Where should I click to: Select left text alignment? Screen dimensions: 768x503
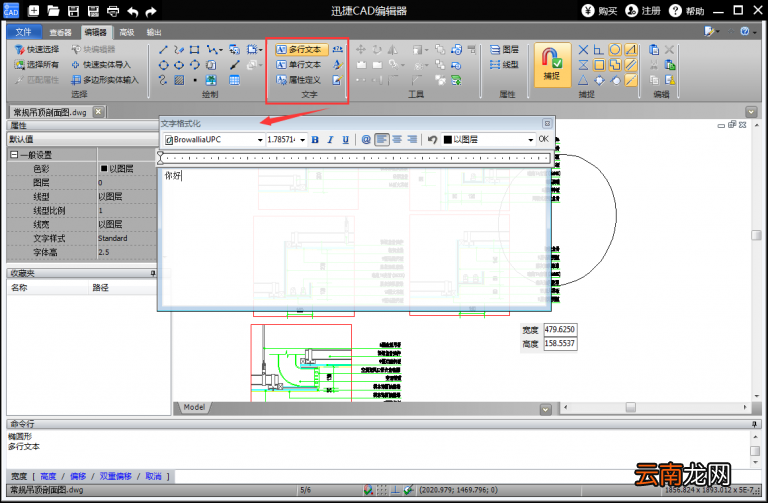click(382, 140)
